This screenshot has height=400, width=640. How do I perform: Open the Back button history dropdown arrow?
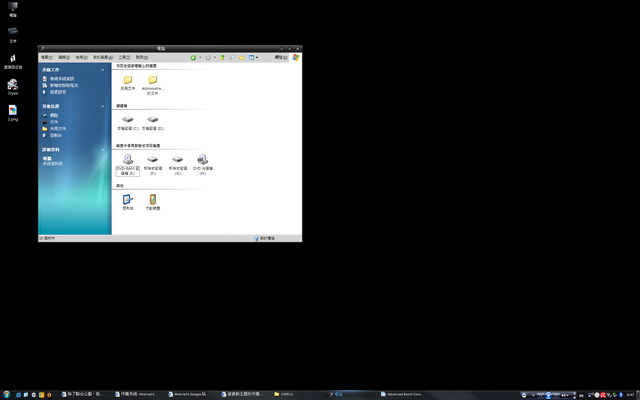[x=200, y=58]
